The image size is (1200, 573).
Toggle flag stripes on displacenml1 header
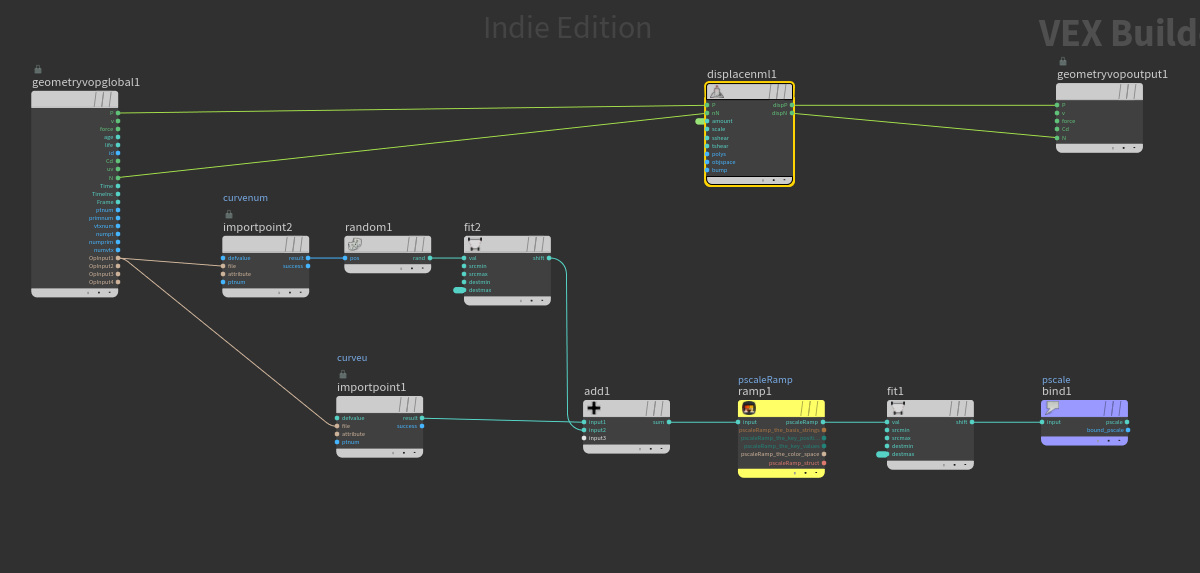click(x=780, y=91)
